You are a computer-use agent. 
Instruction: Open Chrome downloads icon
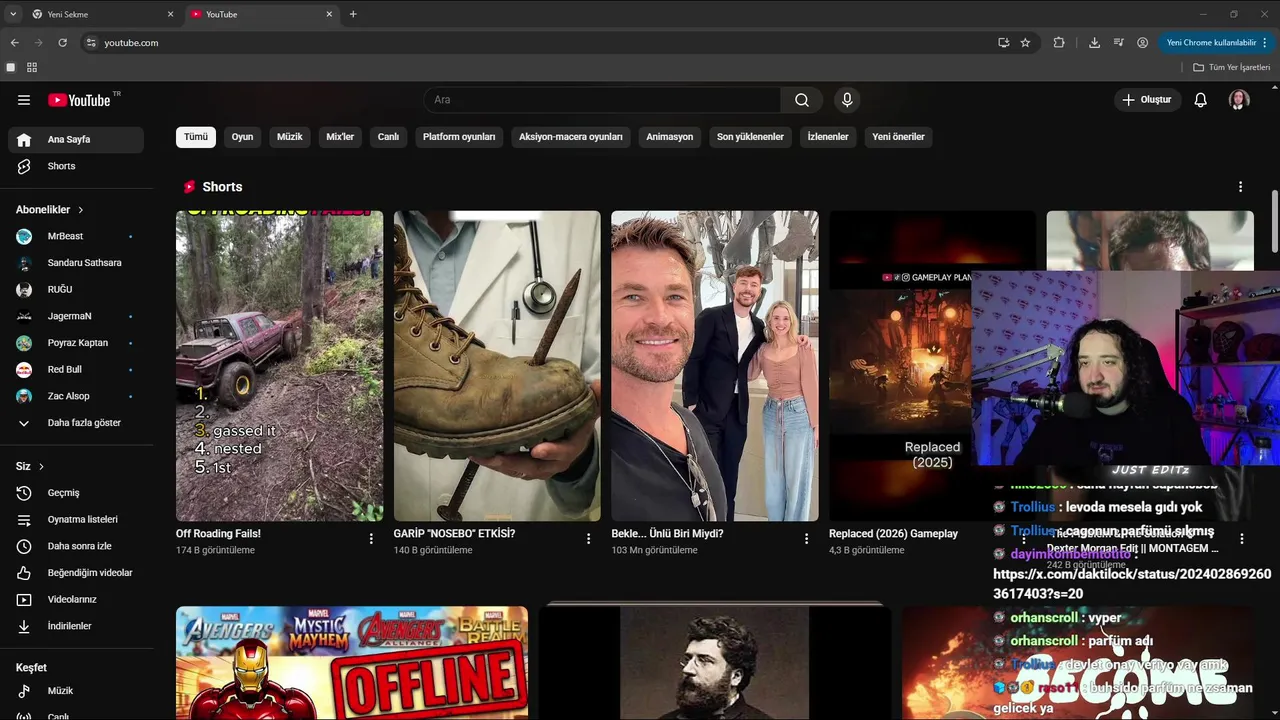coord(1094,43)
